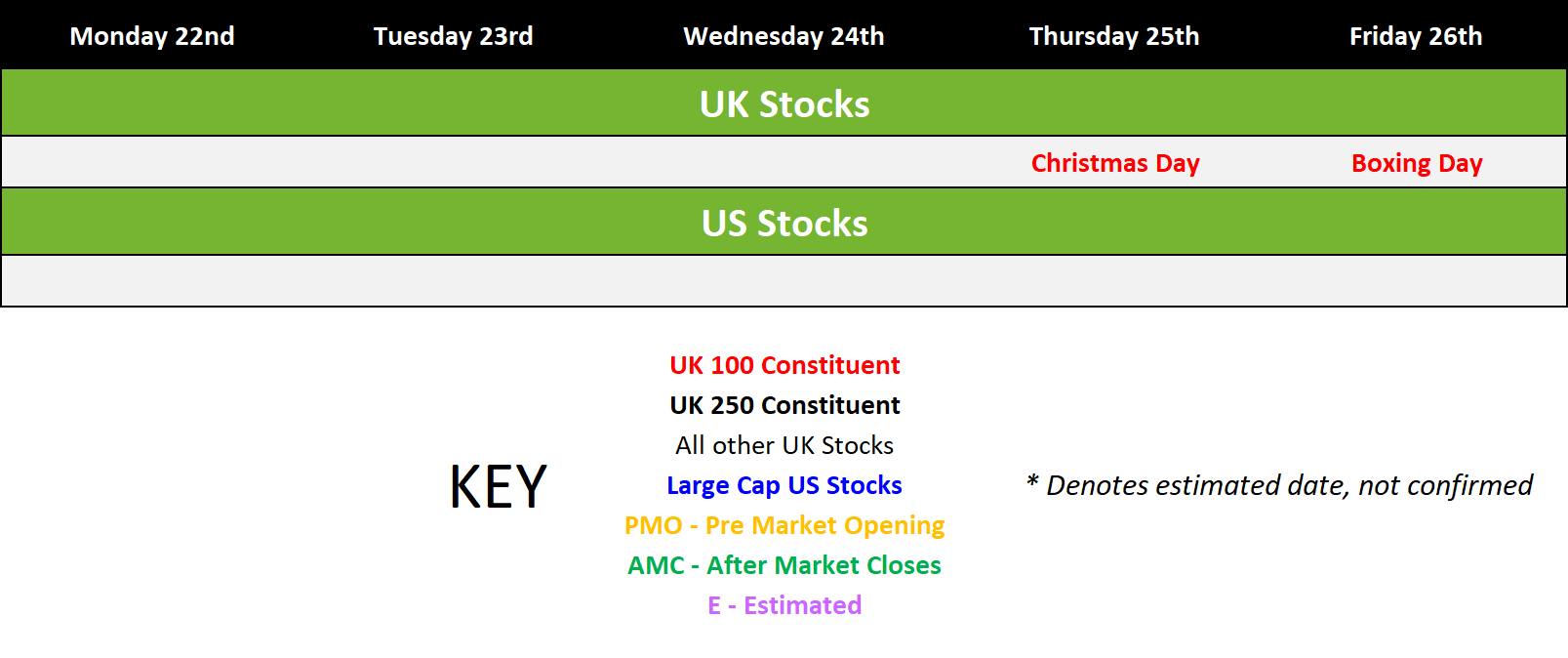Select the Christmas Day entry
The image size is (1568, 658).
pos(1115,163)
